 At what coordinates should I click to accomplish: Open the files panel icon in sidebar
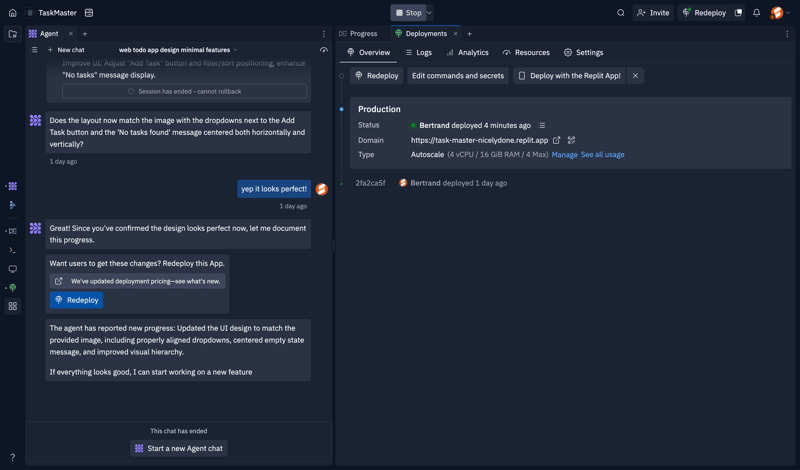pos(13,34)
